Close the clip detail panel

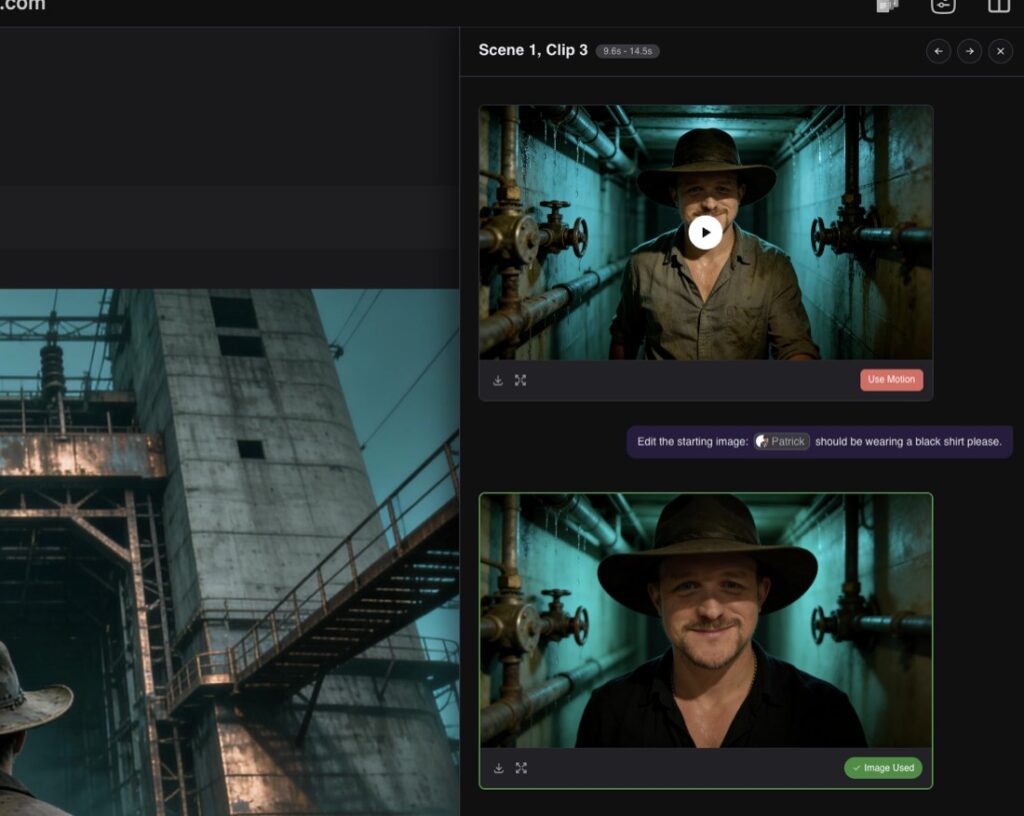pyautogui.click(x=999, y=51)
